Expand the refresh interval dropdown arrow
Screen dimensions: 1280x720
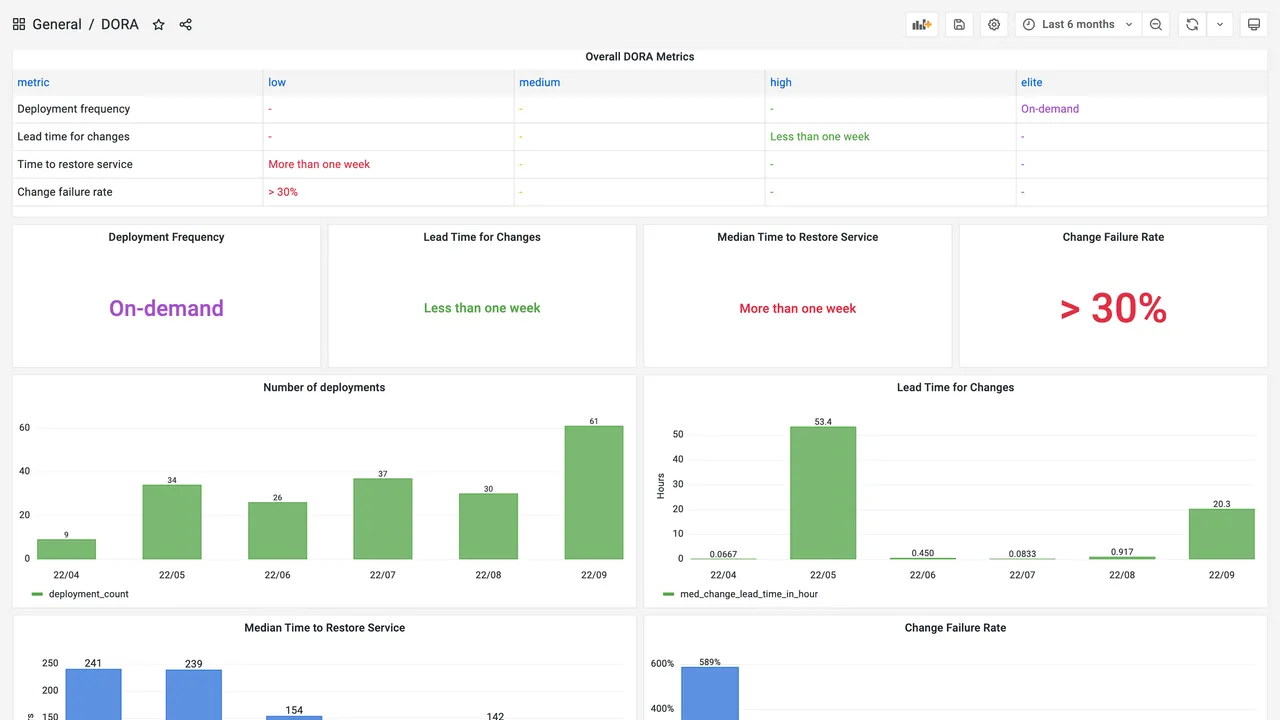point(1220,24)
